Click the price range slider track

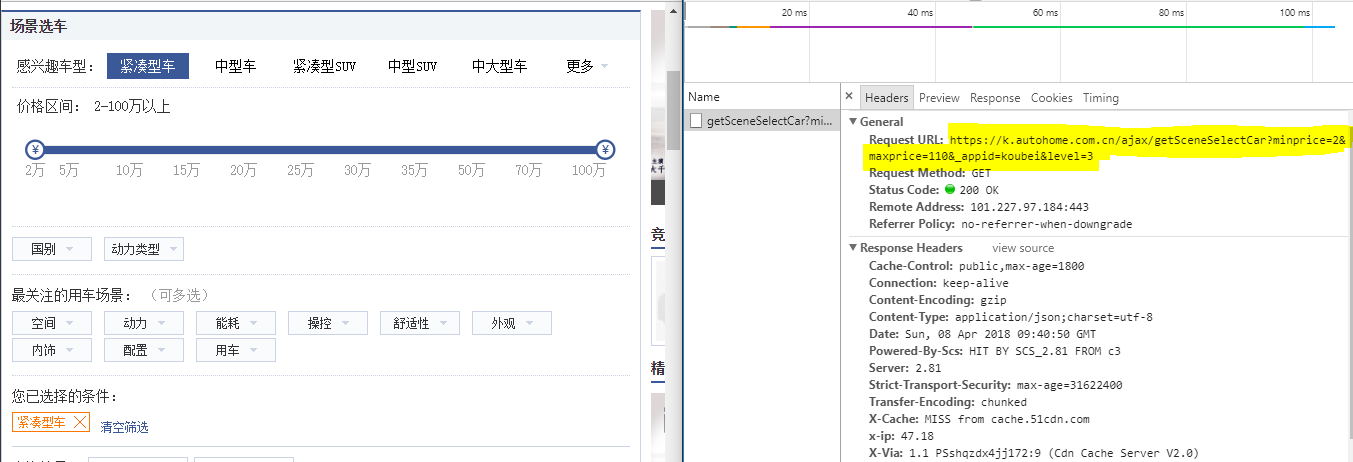point(320,150)
